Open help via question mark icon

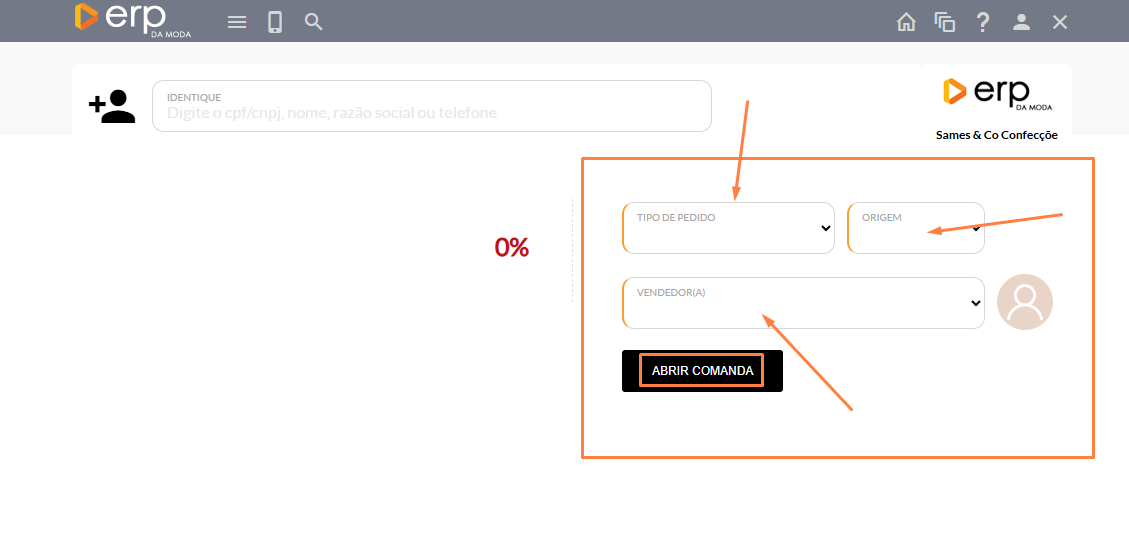pyautogui.click(x=983, y=22)
